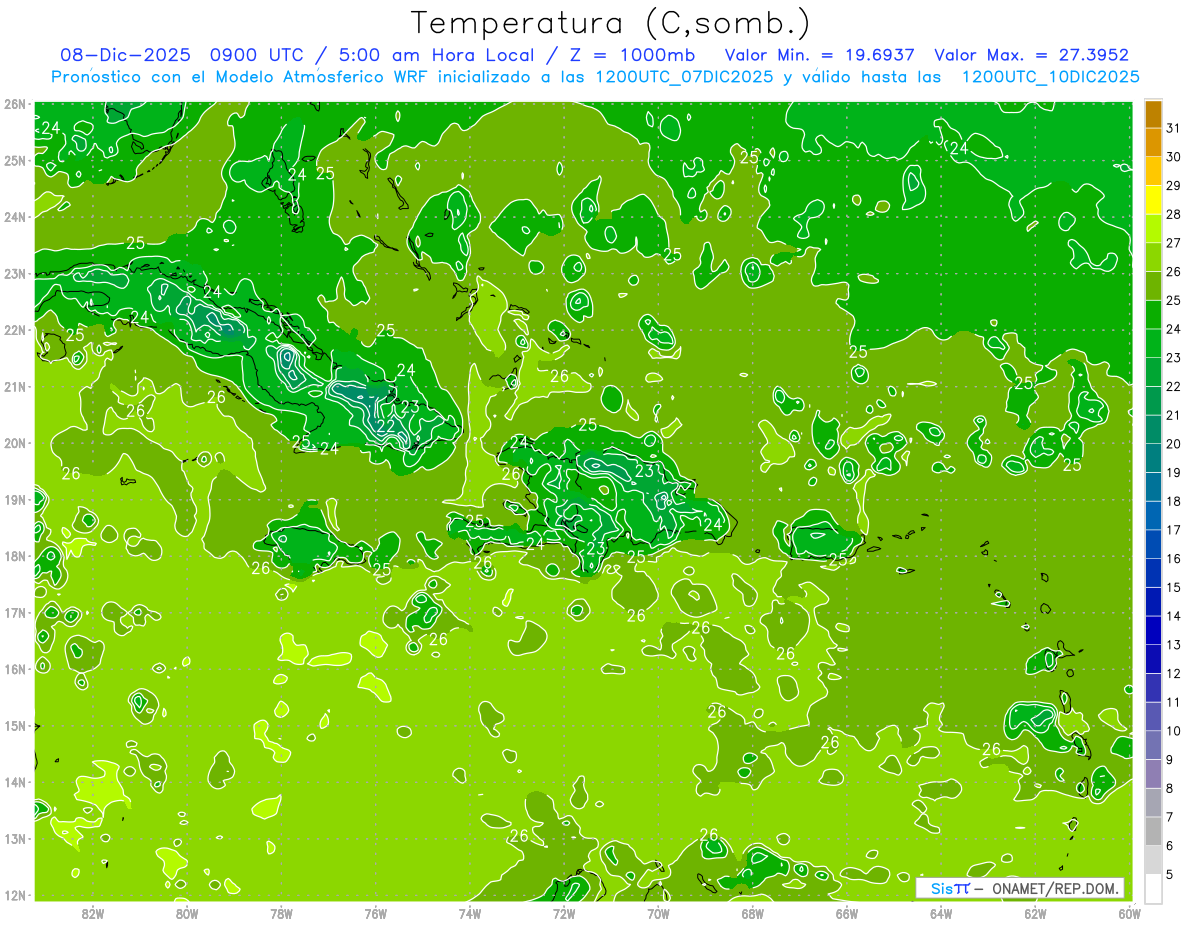The image size is (1200, 927).
Task: Click the teal swatch between 19 and 20
Action: tap(1153, 459)
